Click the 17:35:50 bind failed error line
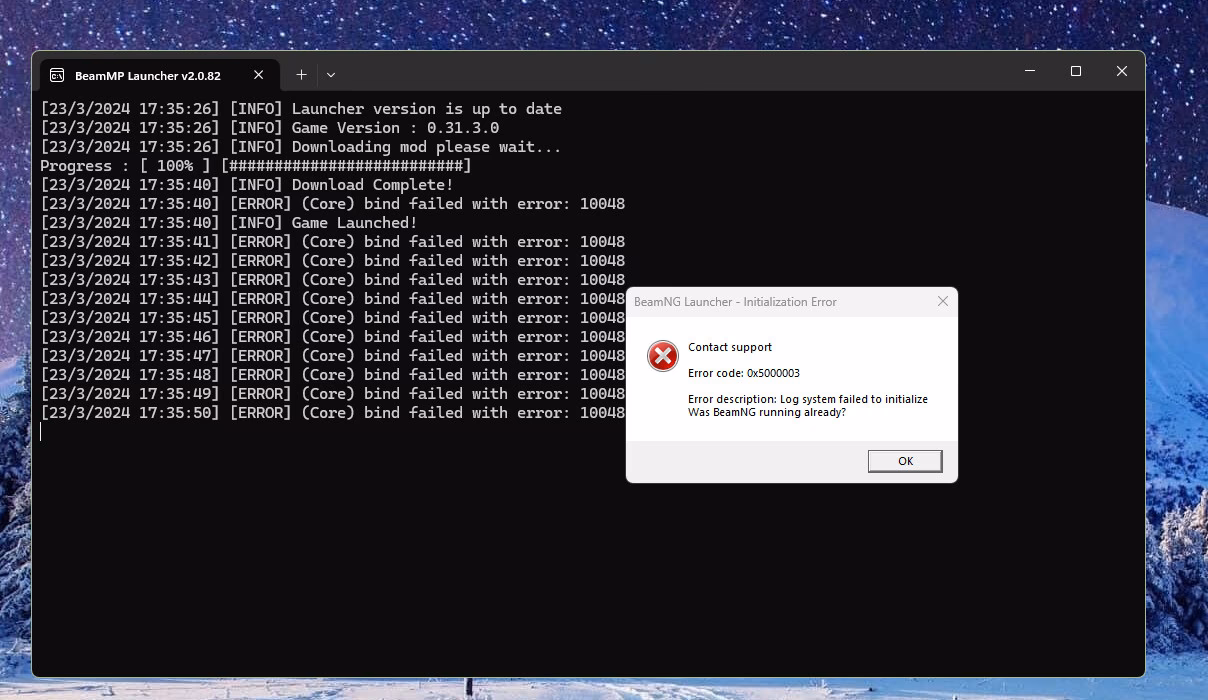 pyautogui.click(x=333, y=413)
